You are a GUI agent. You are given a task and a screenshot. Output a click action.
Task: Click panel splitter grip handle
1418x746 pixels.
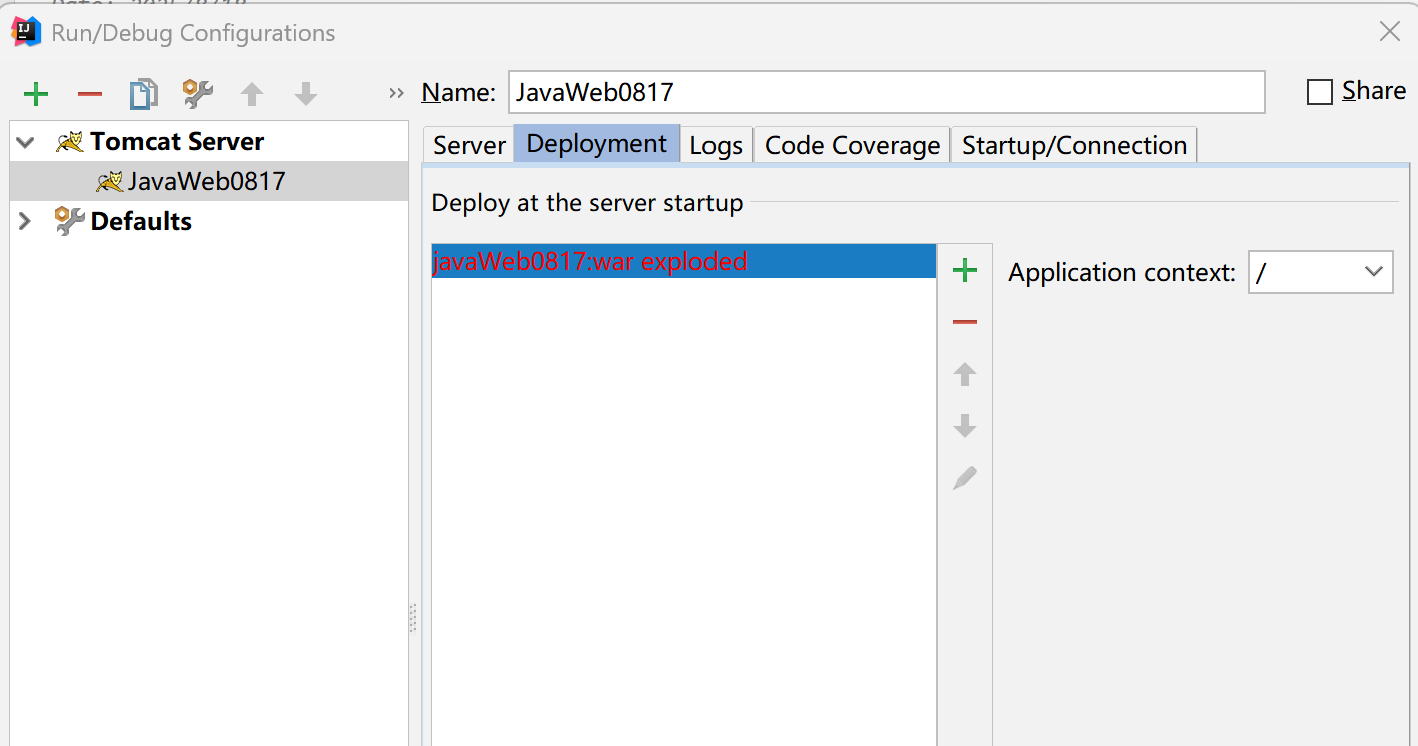point(412,618)
